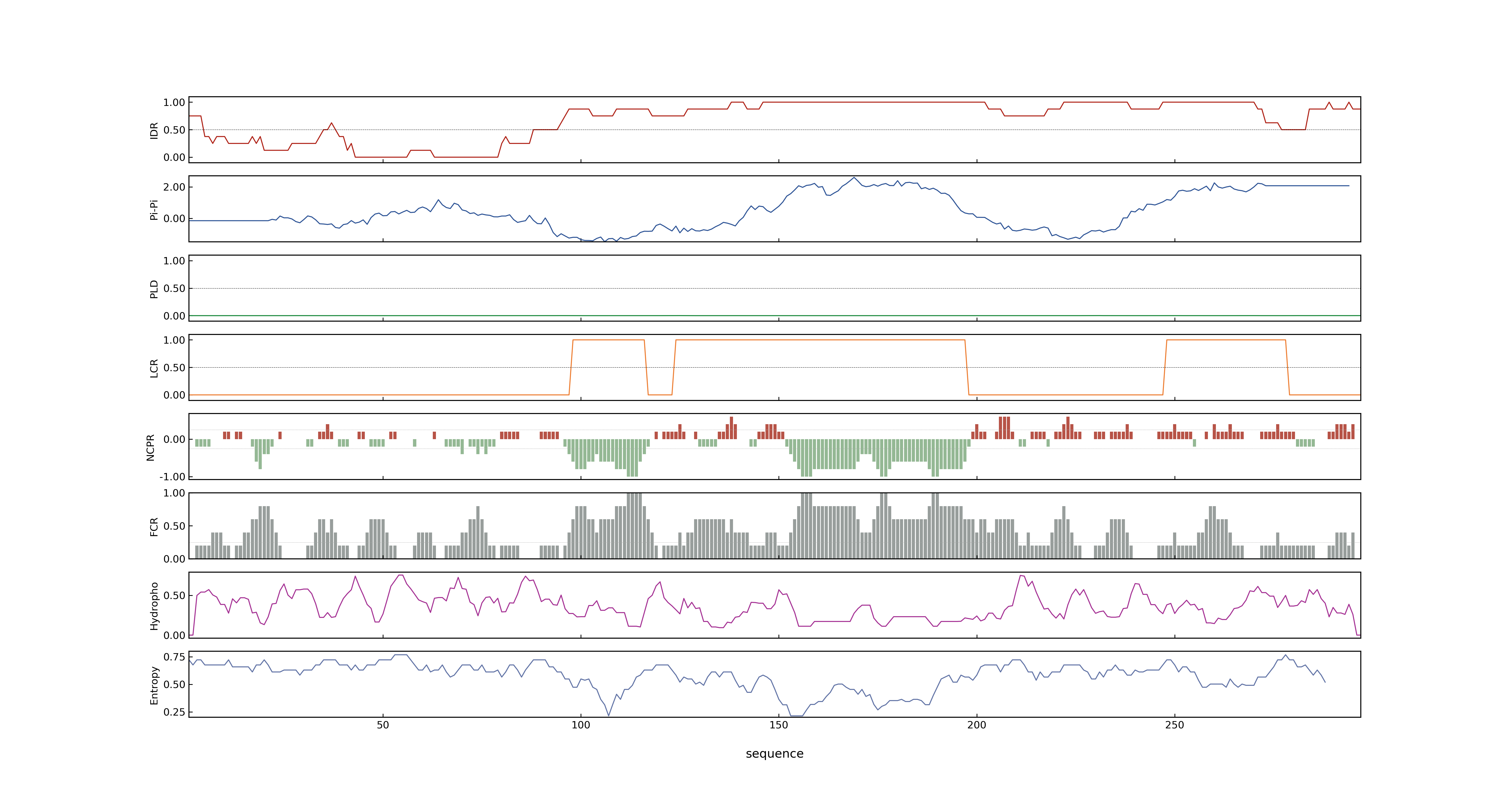The image size is (1512, 806).
Task: Click the x-axis tick label 50
Action: tap(383, 725)
